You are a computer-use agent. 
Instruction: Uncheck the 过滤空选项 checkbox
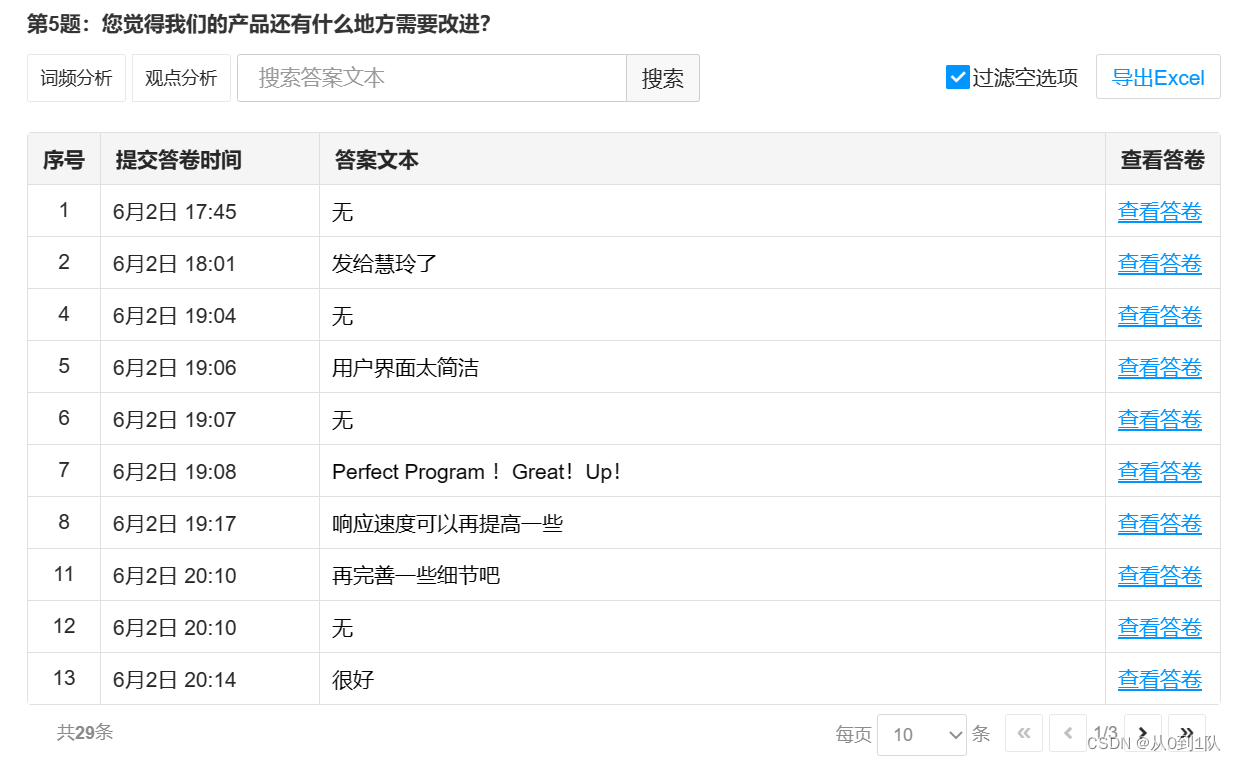point(957,77)
